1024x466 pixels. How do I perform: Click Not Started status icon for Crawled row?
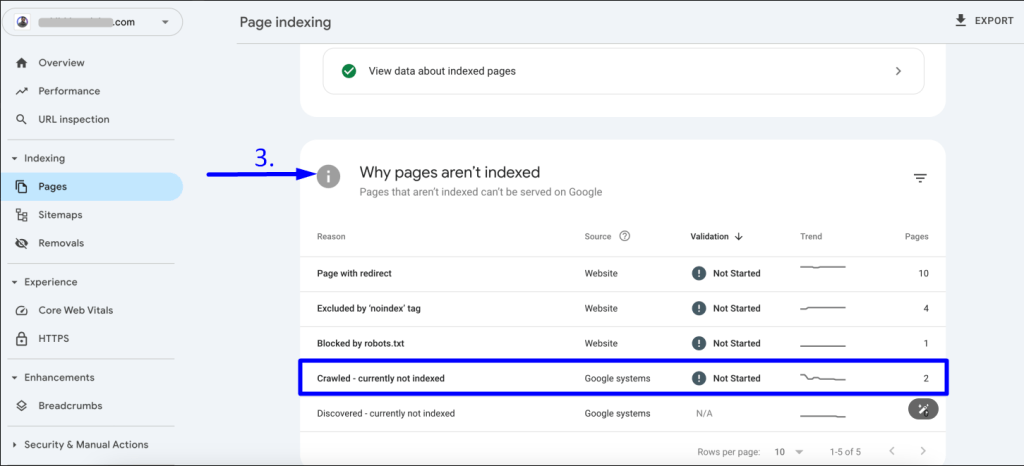tap(699, 378)
